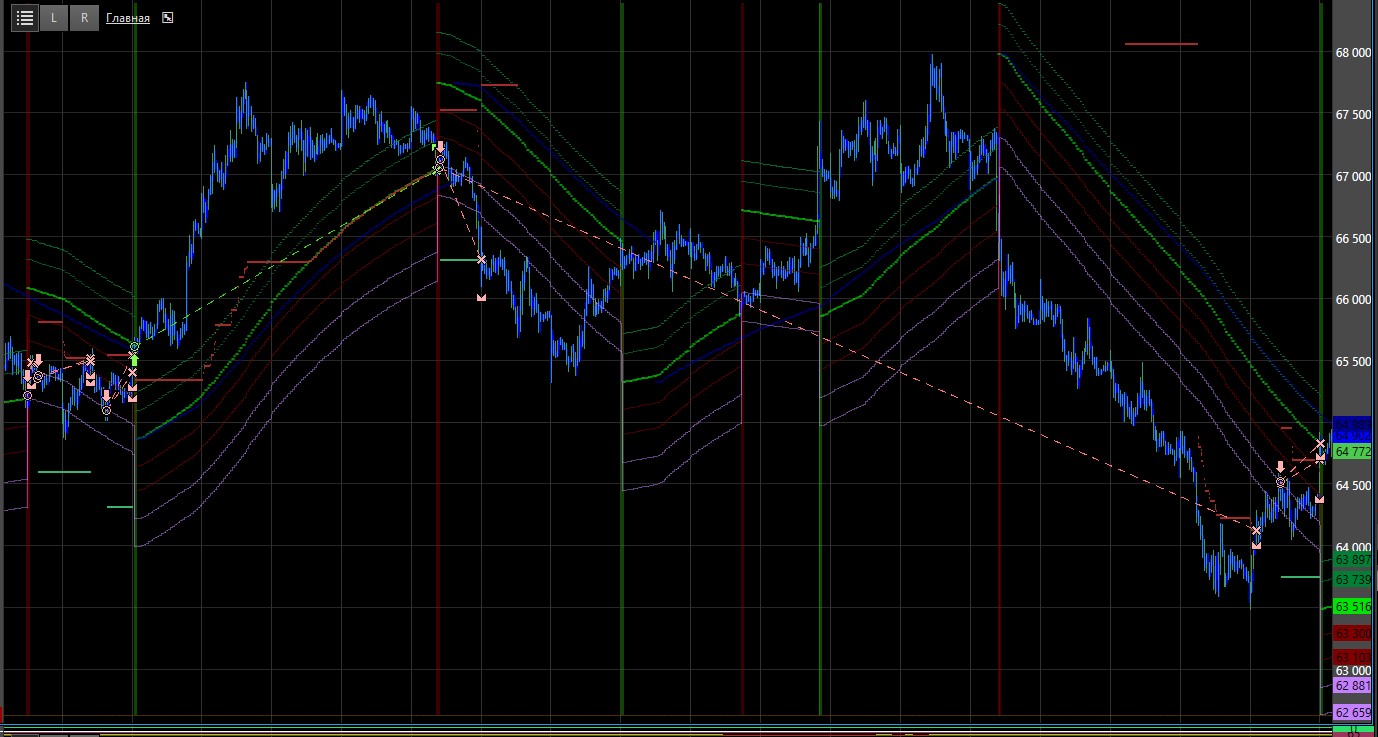
Task: Click the purple 62 881 price label
Action: (1353, 686)
